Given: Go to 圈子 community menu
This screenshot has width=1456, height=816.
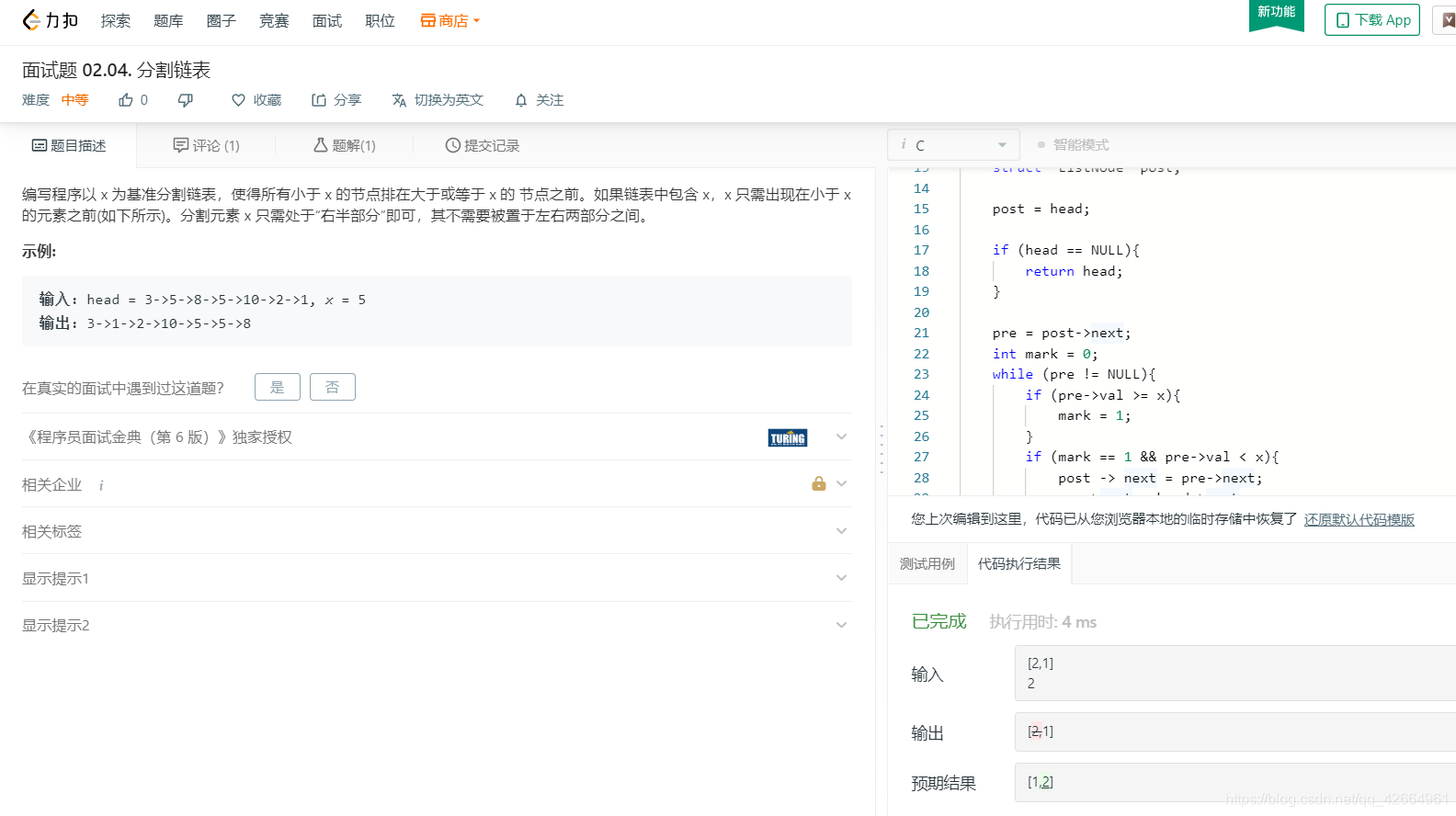Looking at the screenshot, I should (222, 20).
